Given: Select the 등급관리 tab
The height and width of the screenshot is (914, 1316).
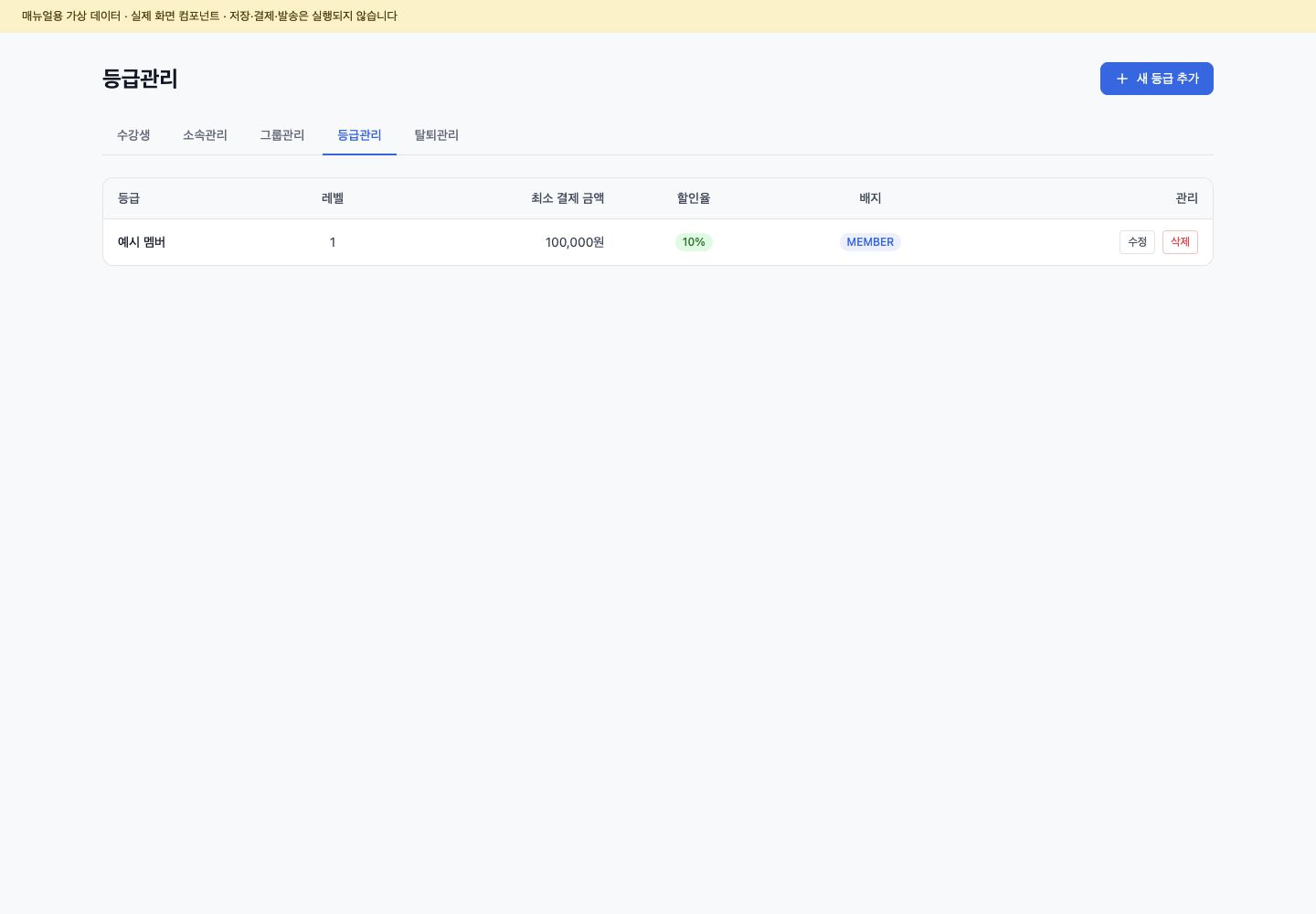Looking at the screenshot, I should click(x=359, y=135).
